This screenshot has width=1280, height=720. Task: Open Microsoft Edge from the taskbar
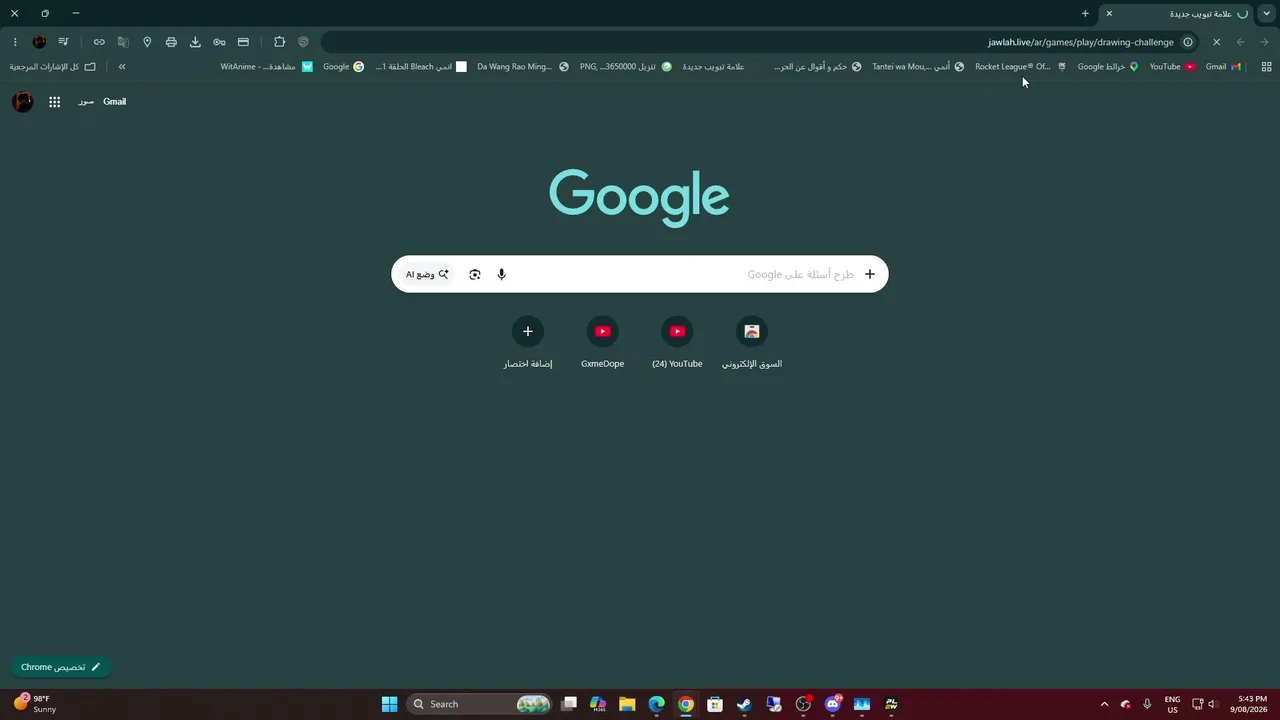(656, 704)
